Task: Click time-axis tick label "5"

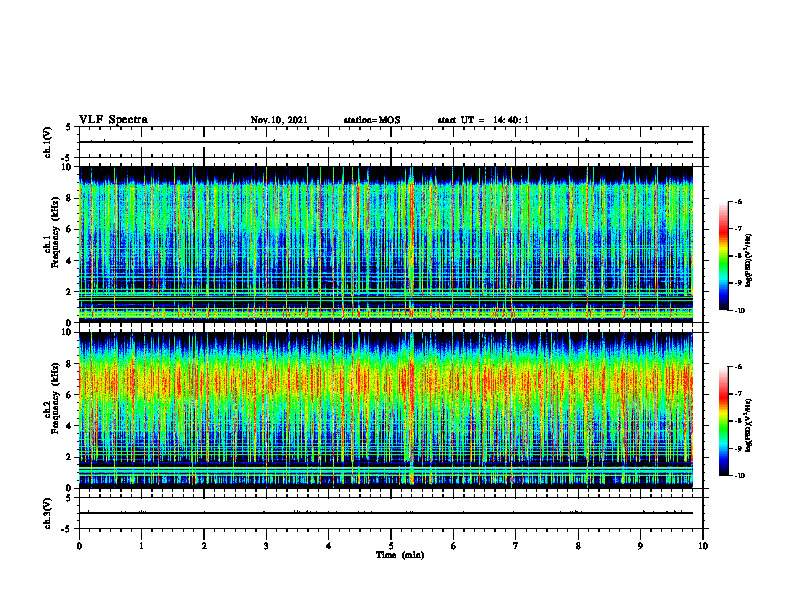Action: [391, 546]
